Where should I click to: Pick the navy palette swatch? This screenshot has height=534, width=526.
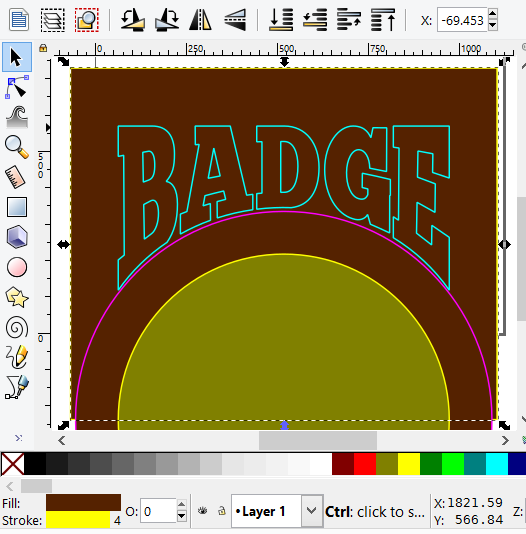[x=517, y=464]
